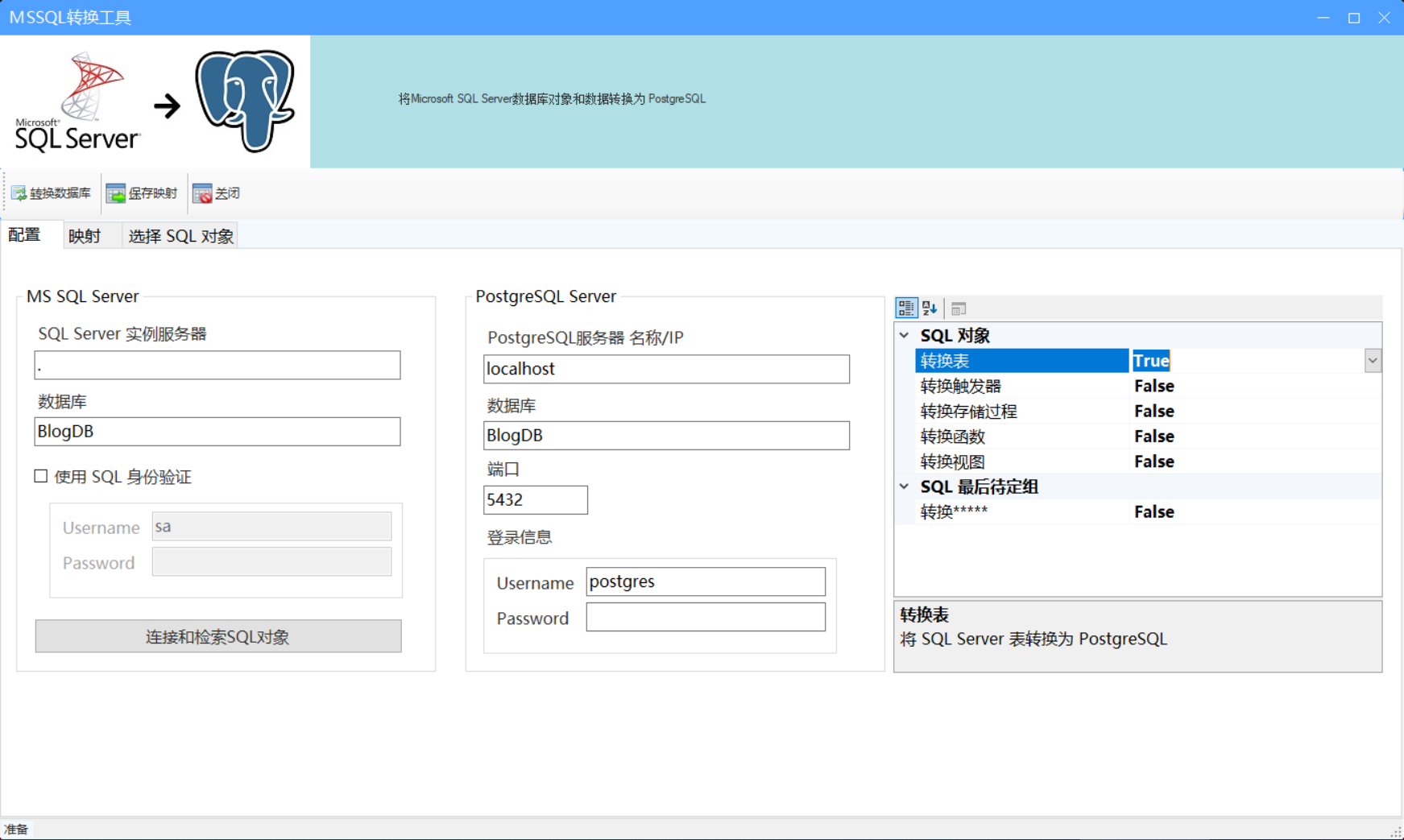Click the False value for 转换*****
This screenshot has height=840, width=1404.
1154,511
